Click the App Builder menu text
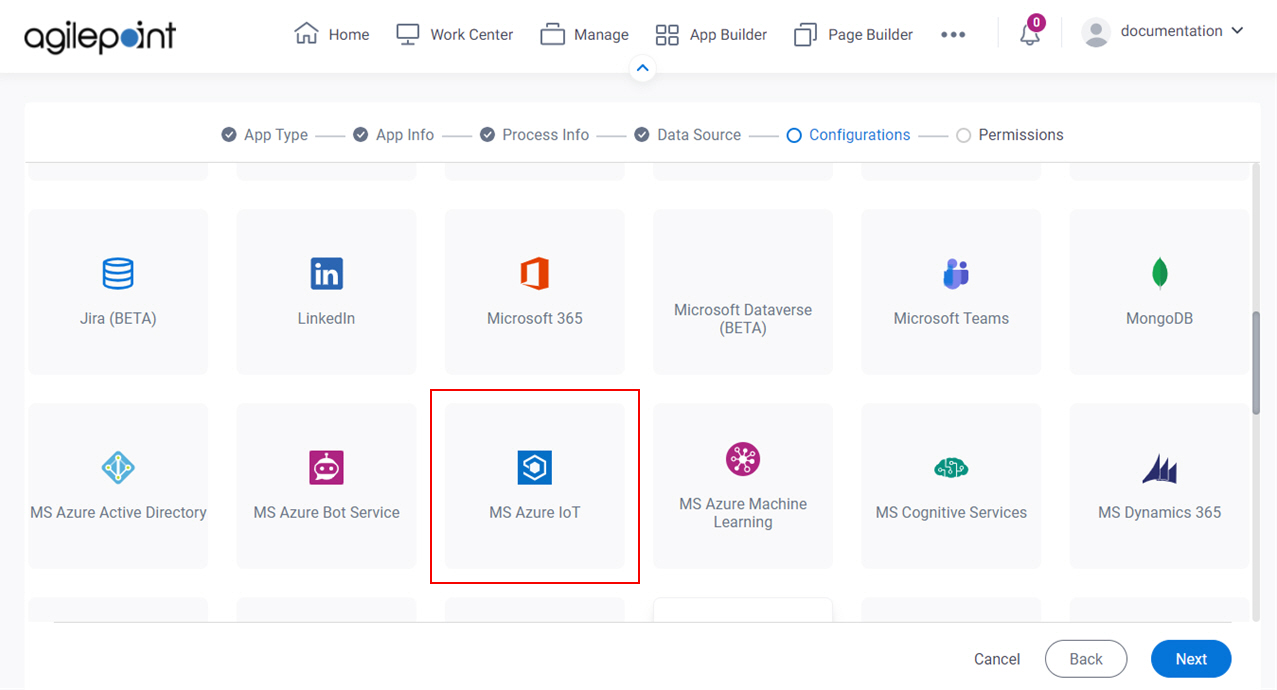Screen dimensions: 1277x690 pyautogui.click(x=729, y=35)
